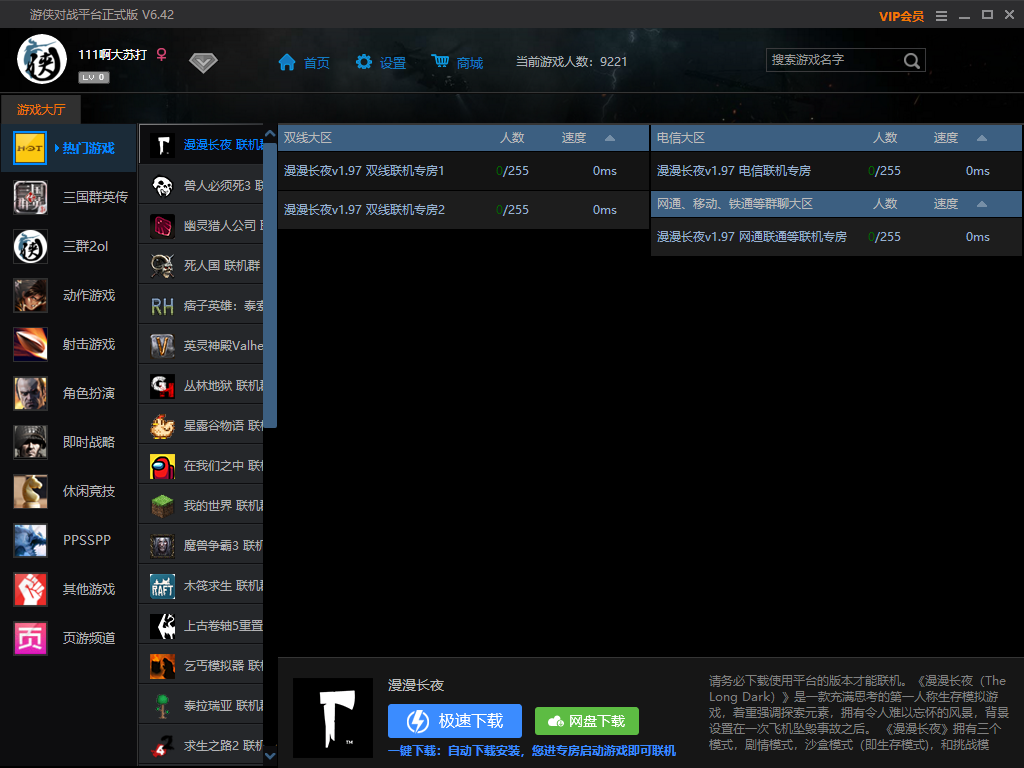
Task: Click the 页游频道 pink icon
Action: point(30,638)
